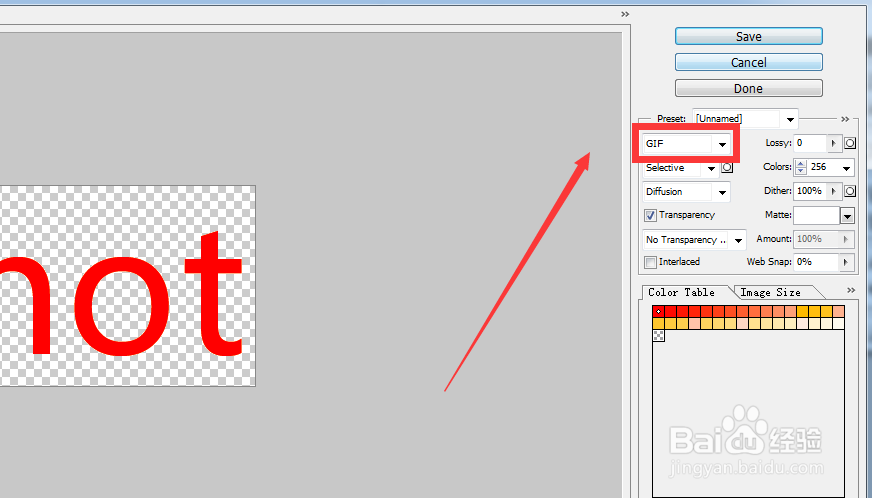Open the Web Snap slider popup arrow
This screenshot has width=872, height=498.
pos(846,262)
